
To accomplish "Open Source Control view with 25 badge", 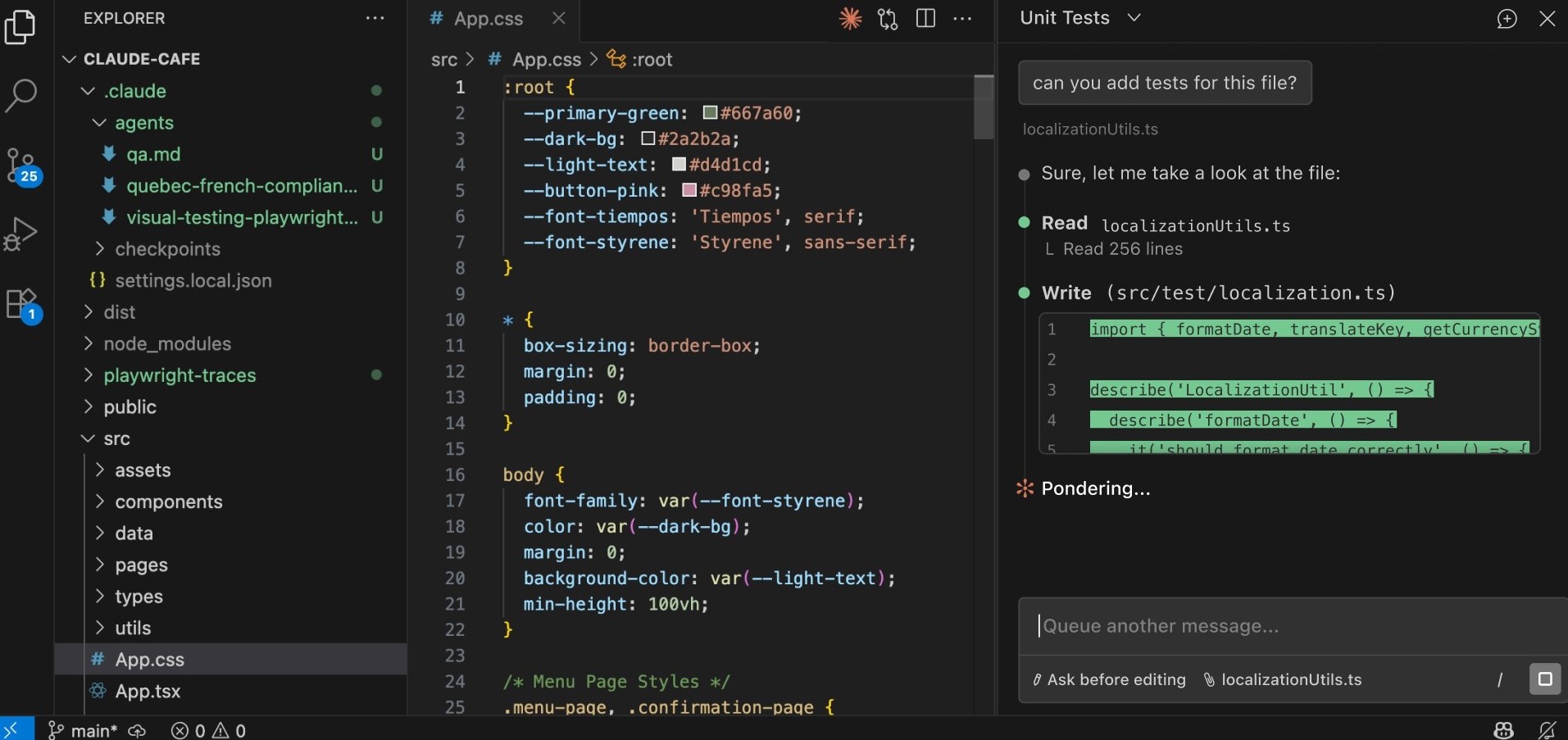I will click(x=20, y=166).
